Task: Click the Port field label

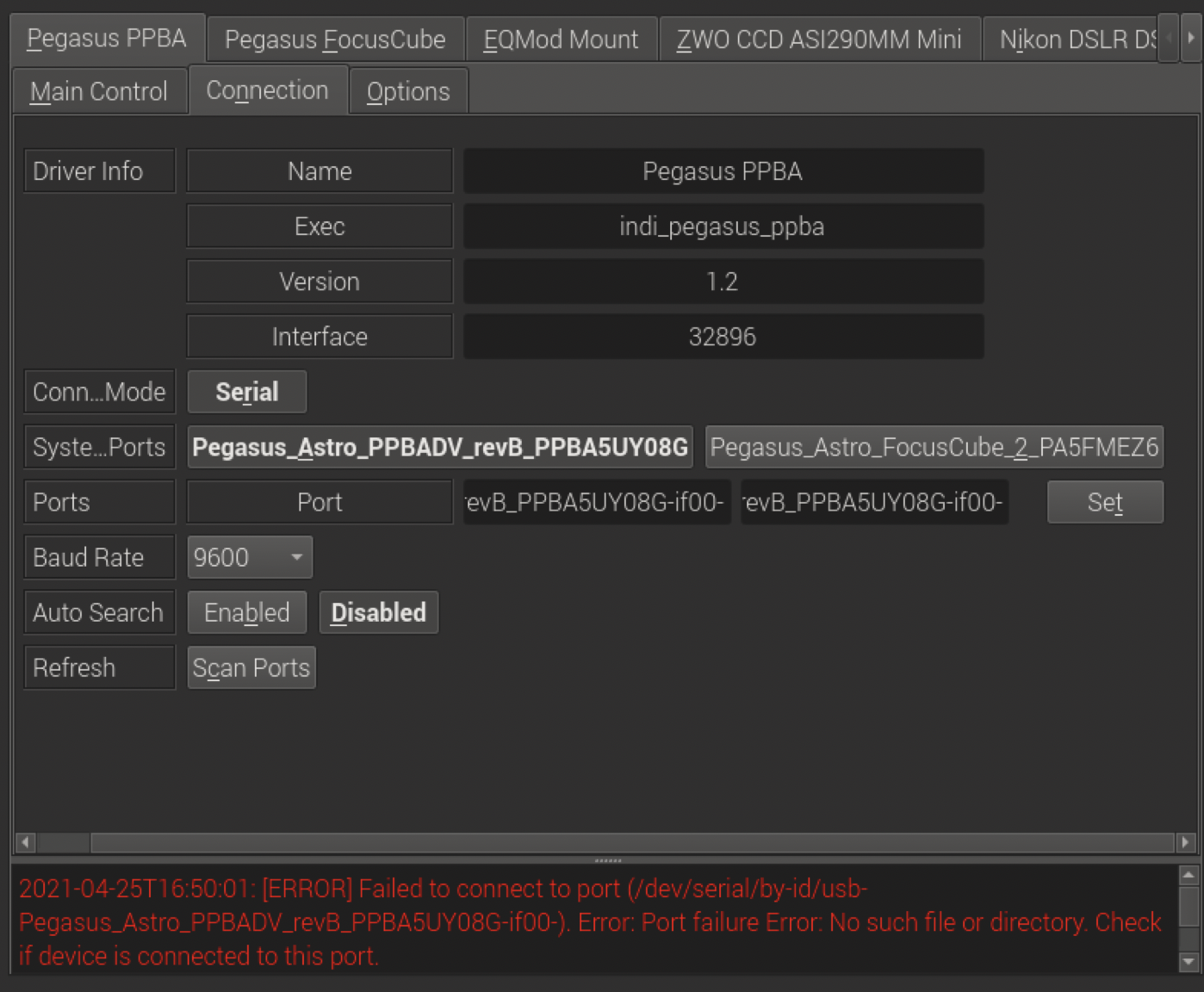Action: (x=320, y=502)
